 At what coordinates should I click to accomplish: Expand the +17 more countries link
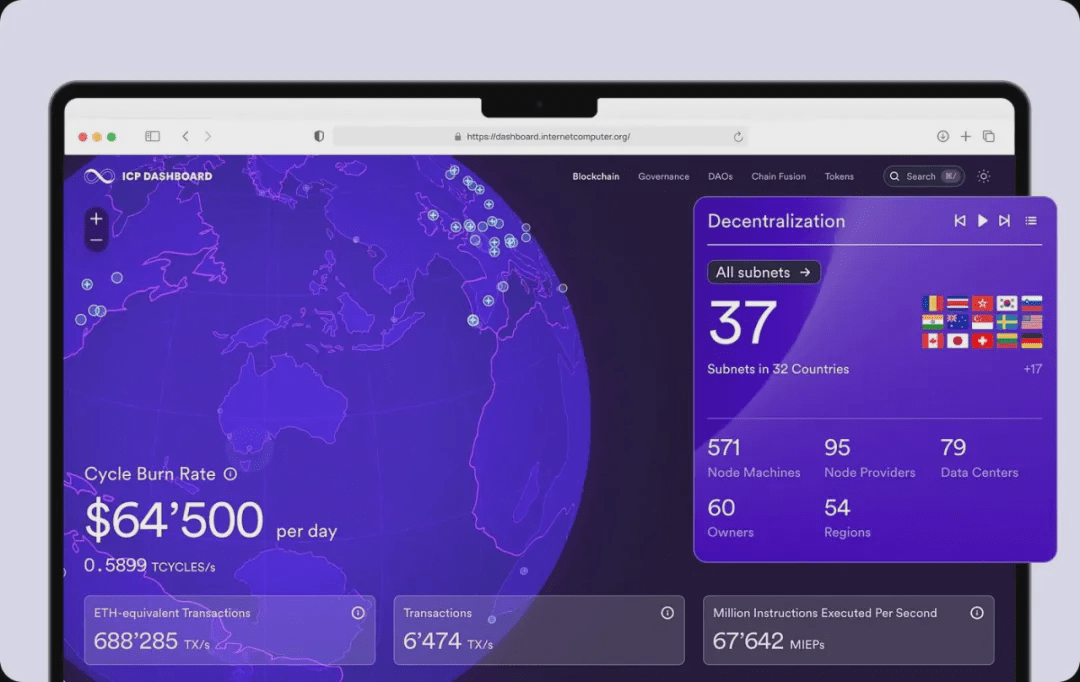(1032, 369)
